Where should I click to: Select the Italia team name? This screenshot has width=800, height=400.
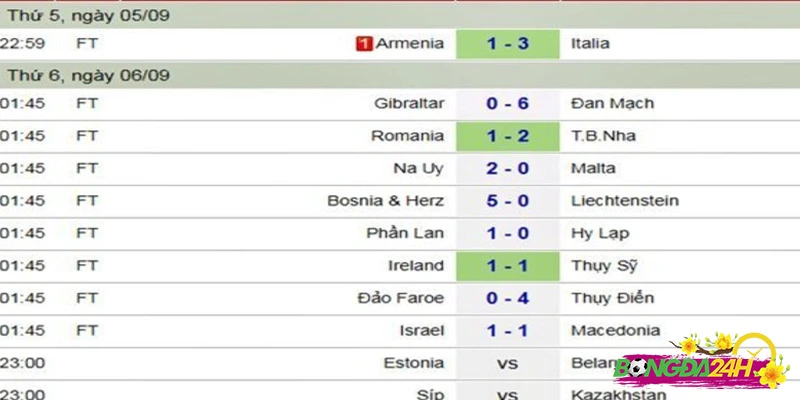click(x=590, y=44)
